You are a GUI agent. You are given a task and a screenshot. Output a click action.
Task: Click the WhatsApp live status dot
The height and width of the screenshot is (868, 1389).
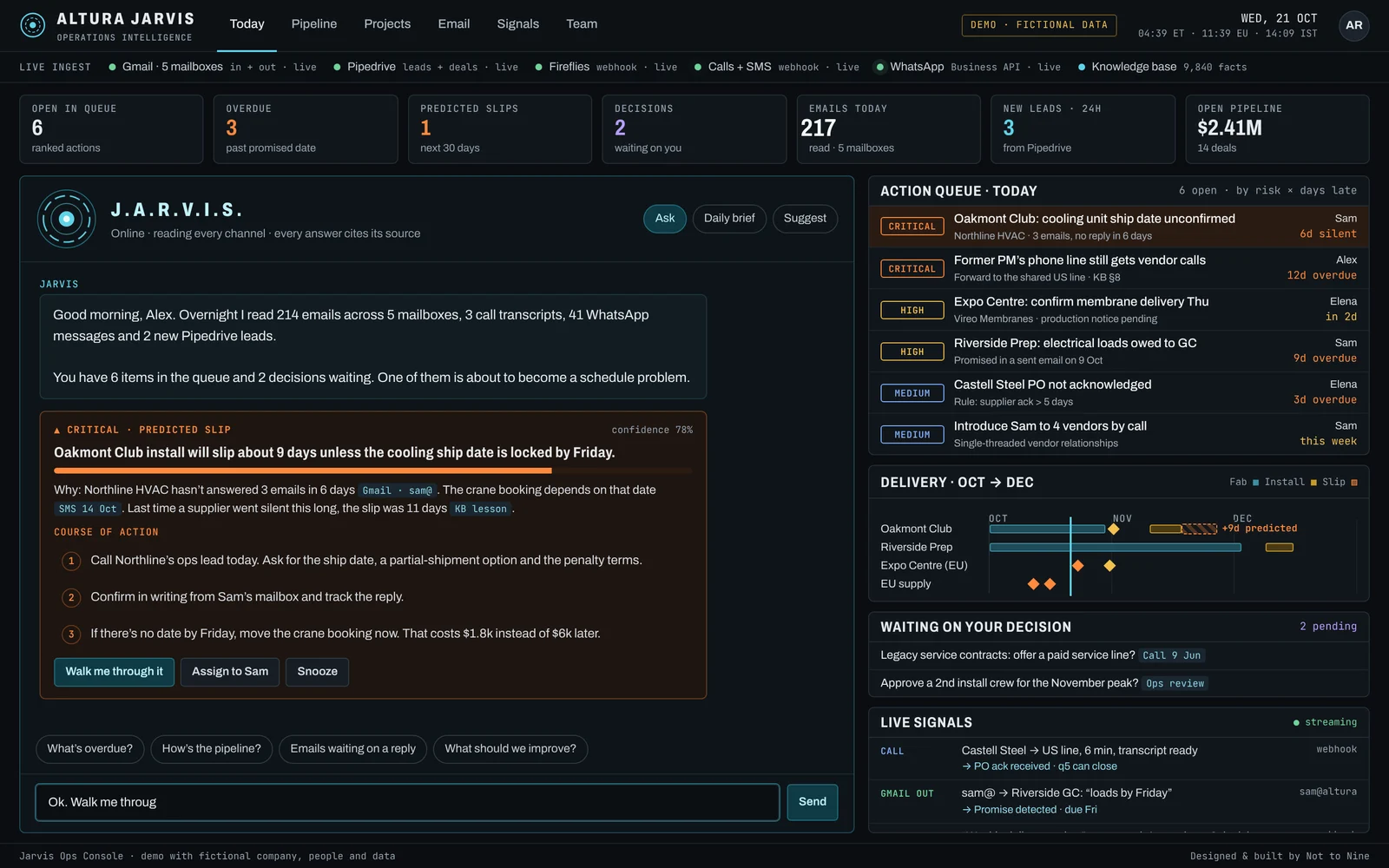coord(880,67)
